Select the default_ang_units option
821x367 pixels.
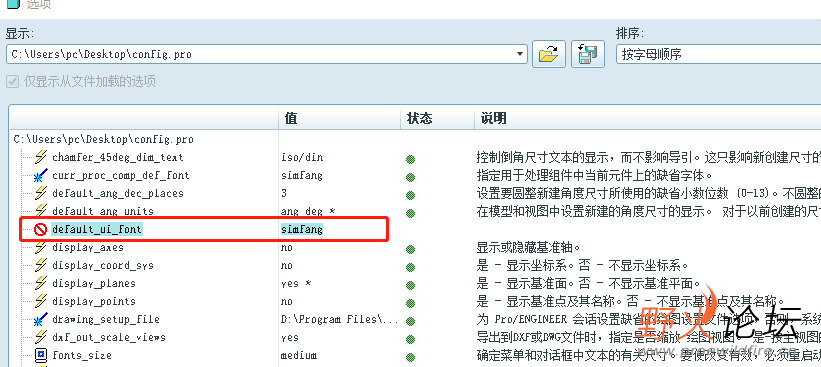click(x=103, y=211)
